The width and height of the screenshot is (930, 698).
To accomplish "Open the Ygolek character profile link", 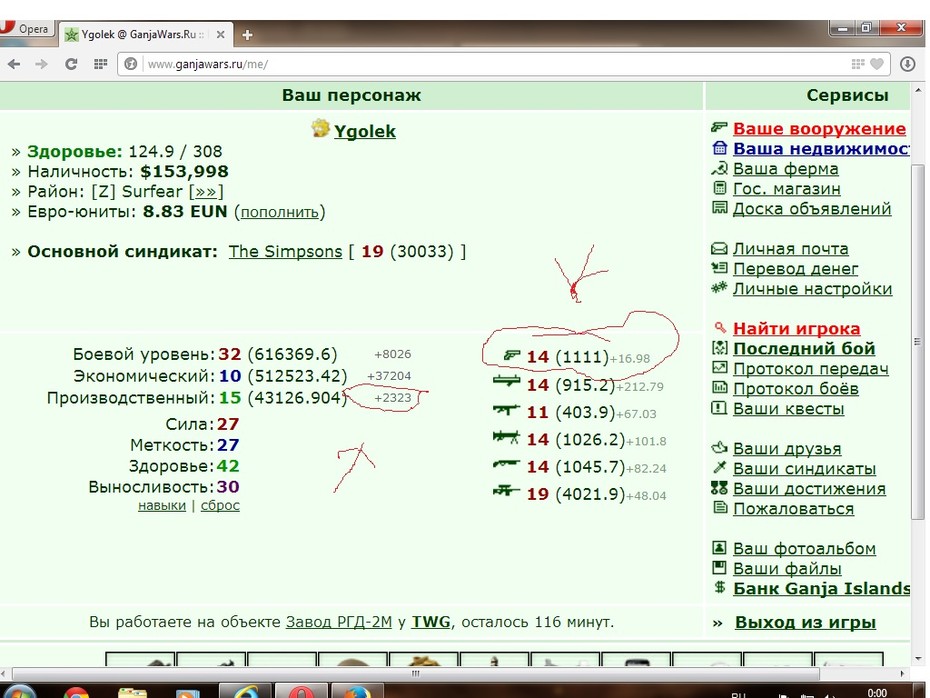I will [364, 131].
